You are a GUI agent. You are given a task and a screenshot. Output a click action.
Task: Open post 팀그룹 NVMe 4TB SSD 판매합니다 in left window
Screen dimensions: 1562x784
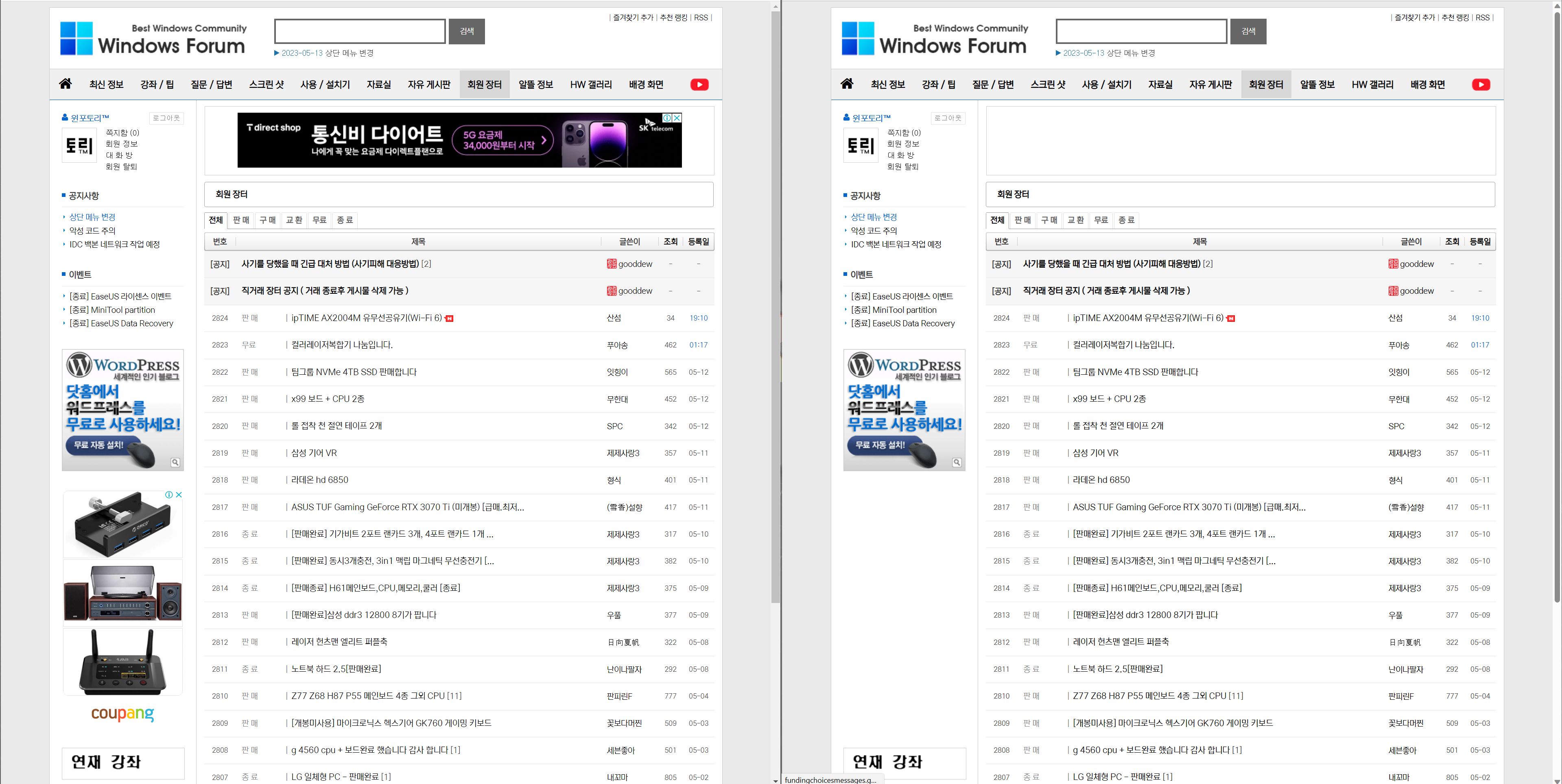pyautogui.click(x=354, y=372)
